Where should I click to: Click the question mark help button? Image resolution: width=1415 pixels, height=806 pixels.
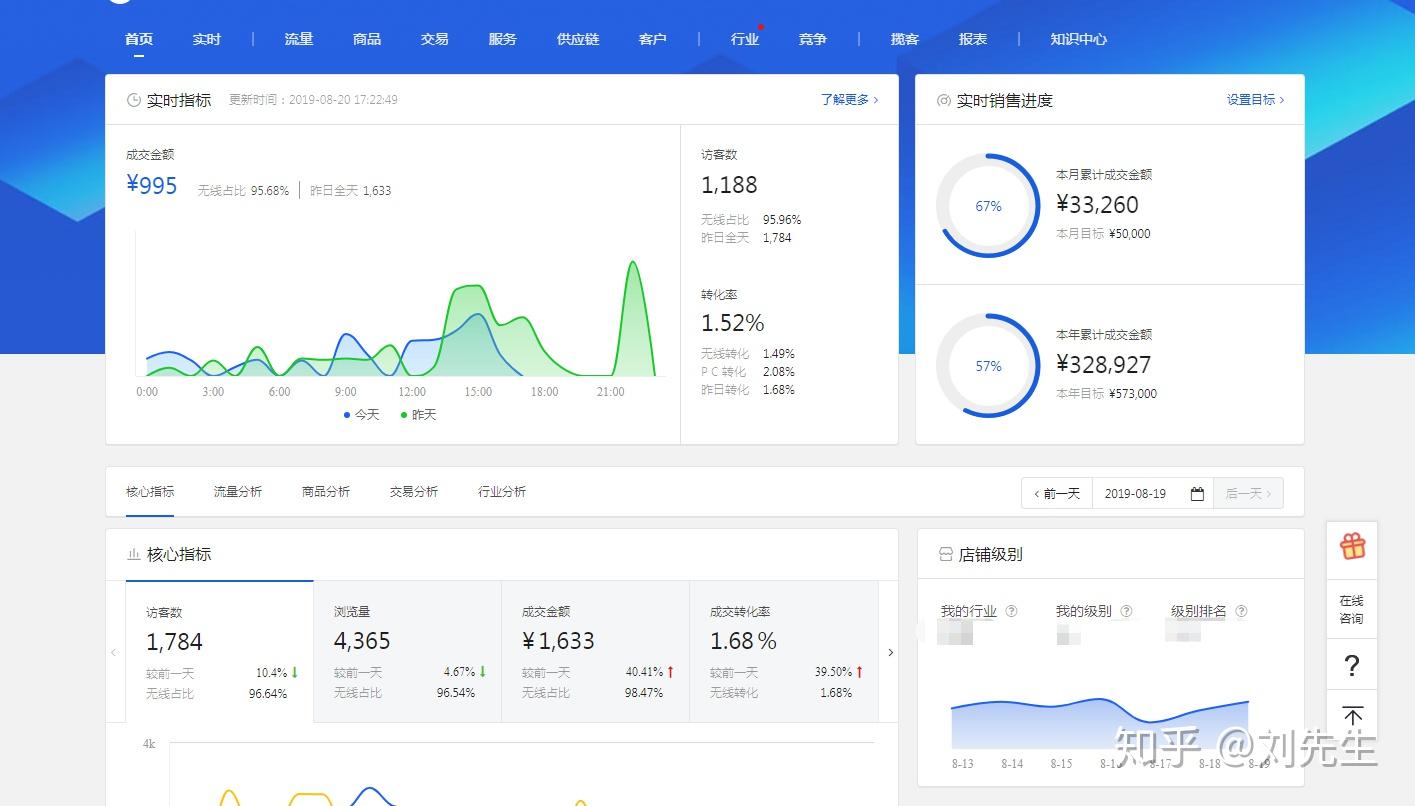pyautogui.click(x=1352, y=665)
